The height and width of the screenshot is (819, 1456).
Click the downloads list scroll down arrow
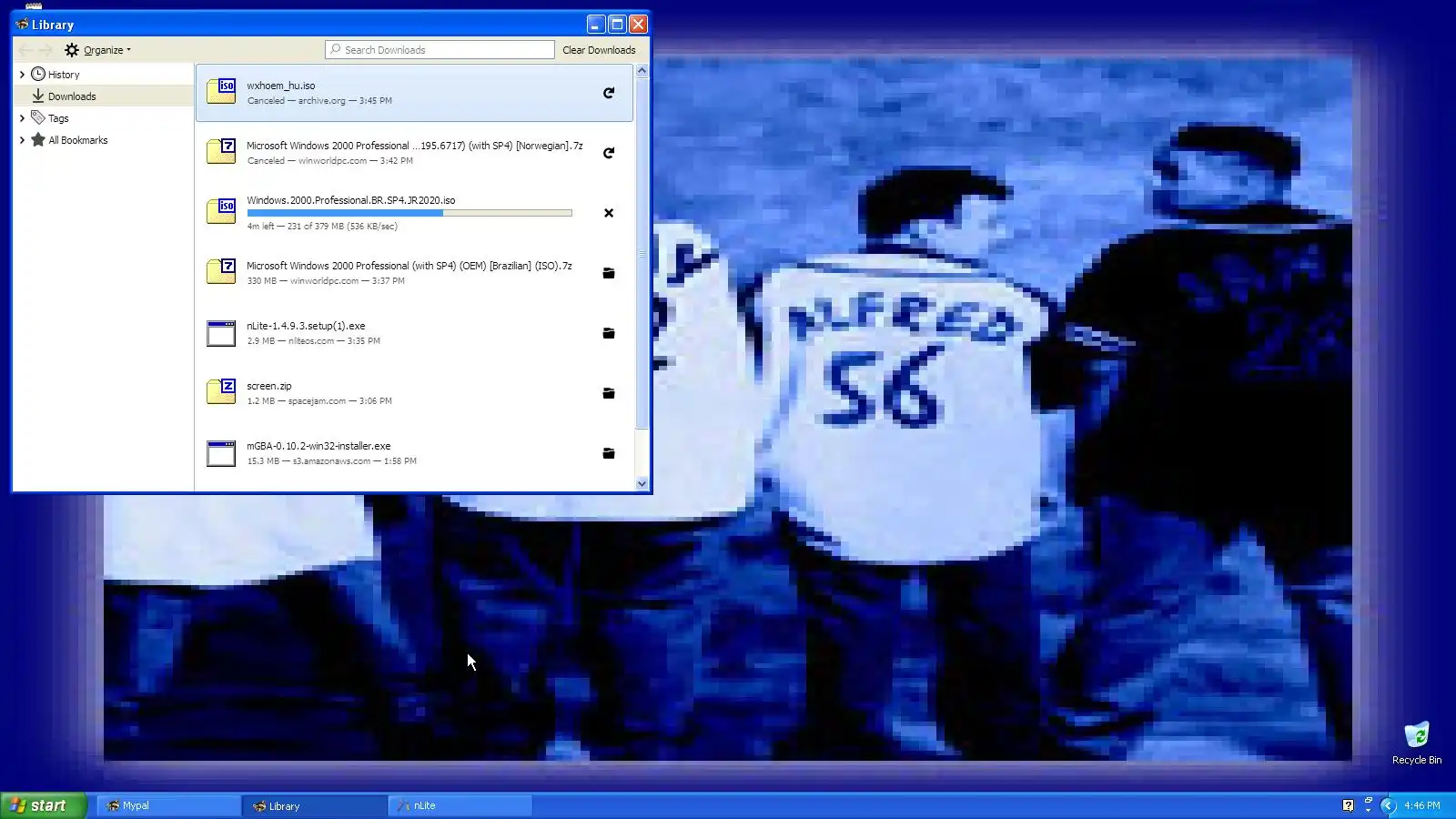642,484
